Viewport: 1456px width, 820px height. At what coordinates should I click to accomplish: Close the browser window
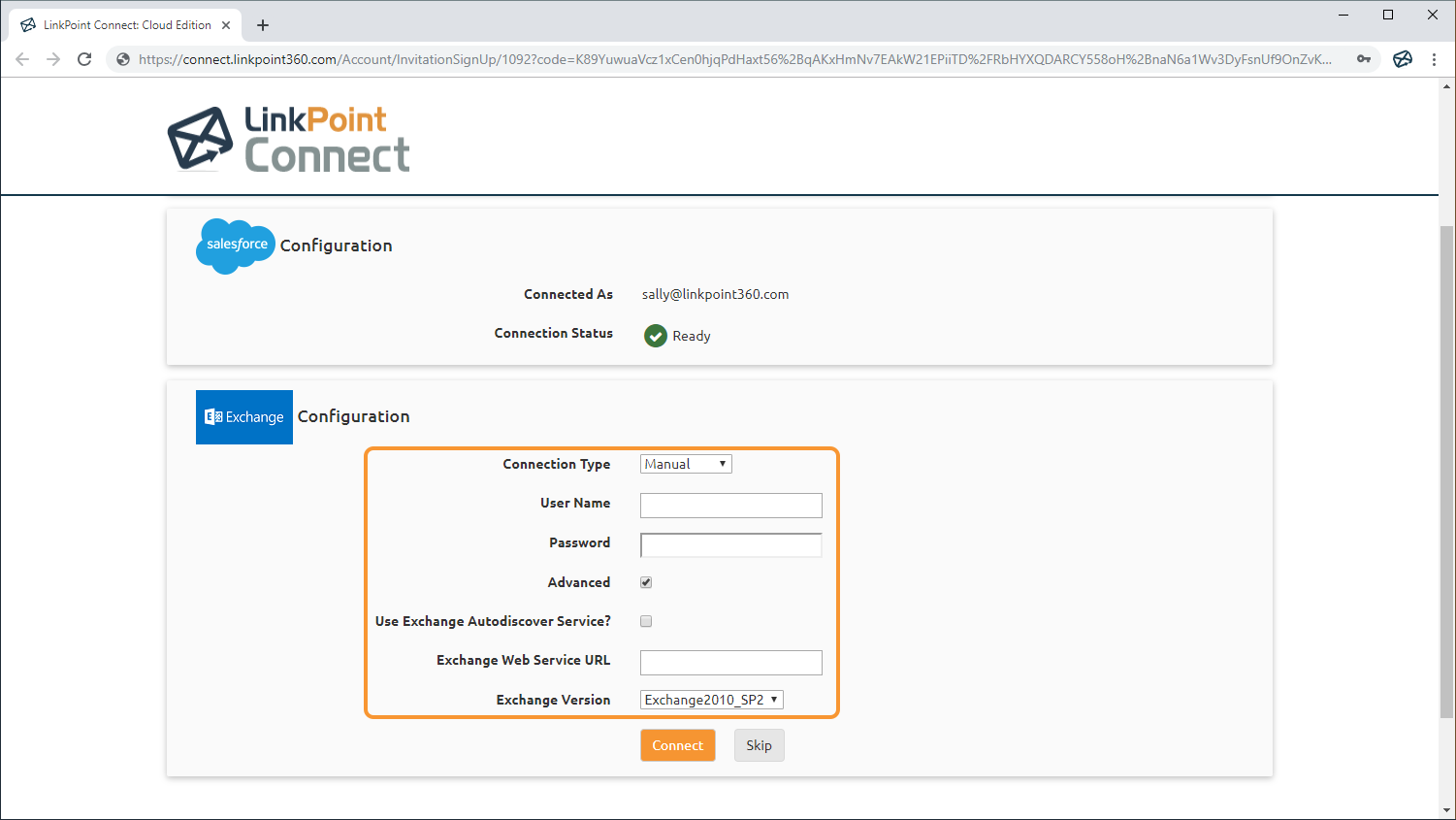pyautogui.click(x=1433, y=15)
